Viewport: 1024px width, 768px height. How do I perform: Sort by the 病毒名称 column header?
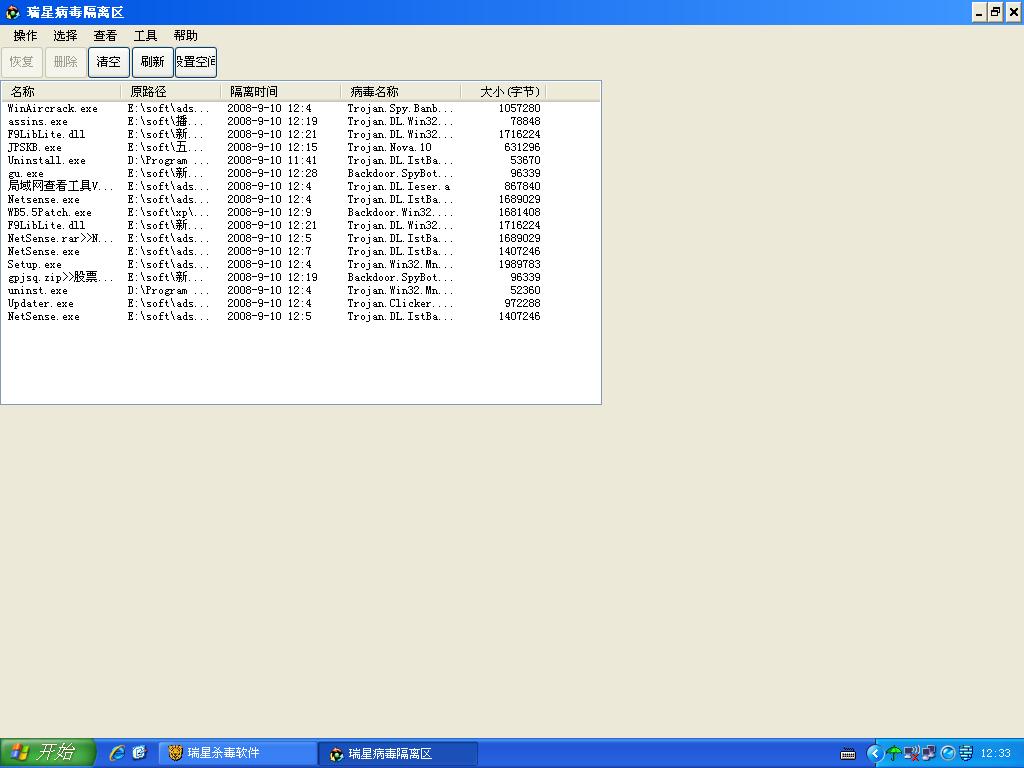pyautogui.click(x=400, y=91)
